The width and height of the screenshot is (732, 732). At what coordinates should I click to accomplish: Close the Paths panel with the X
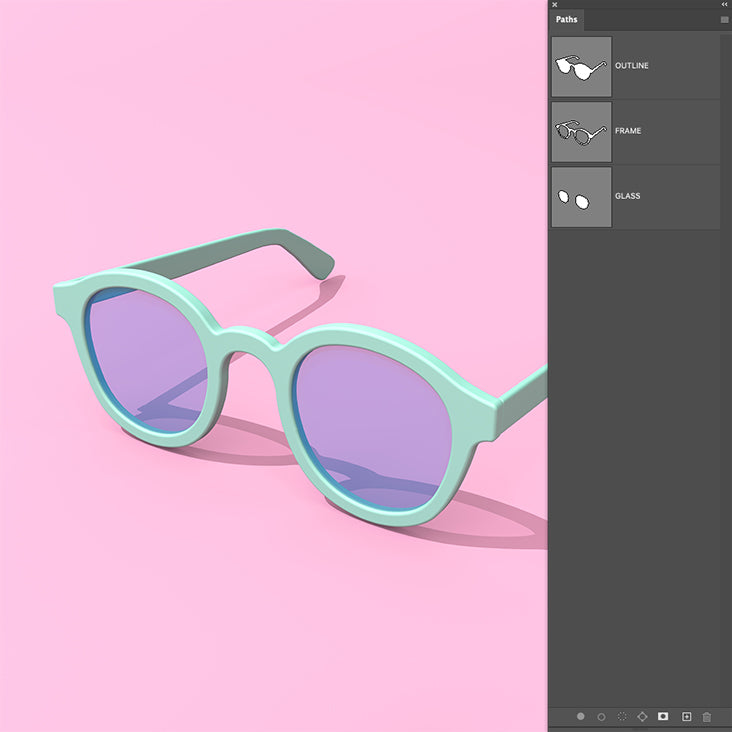555,4
